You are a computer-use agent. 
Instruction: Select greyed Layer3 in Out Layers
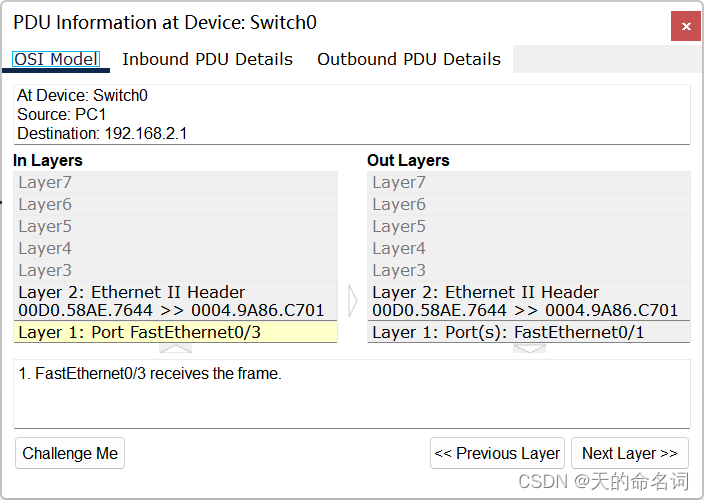[x=529, y=270]
